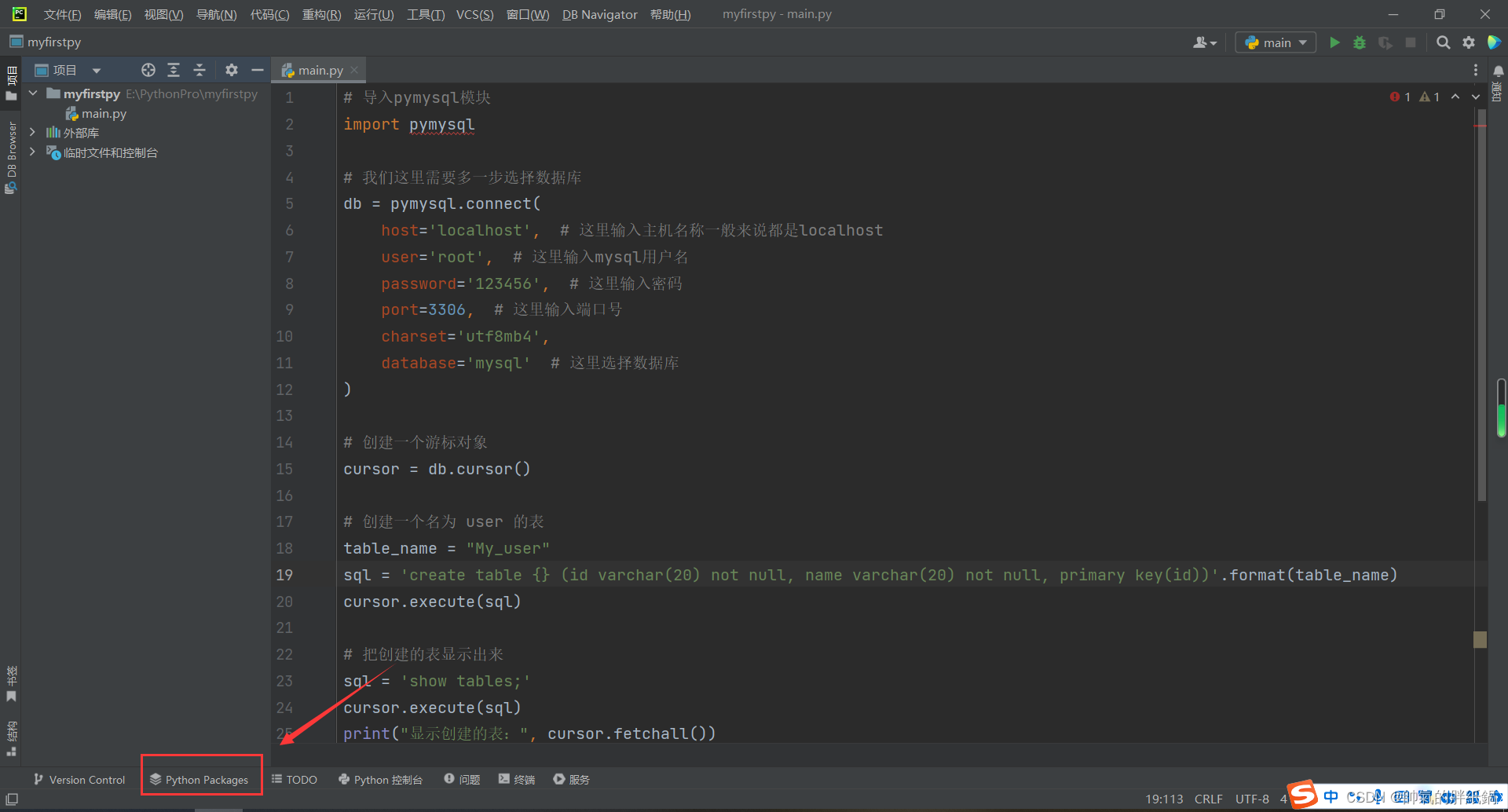Open editor tab options three-dots menu
The width and height of the screenshot is (1508, 812).
pos(1476,70)
